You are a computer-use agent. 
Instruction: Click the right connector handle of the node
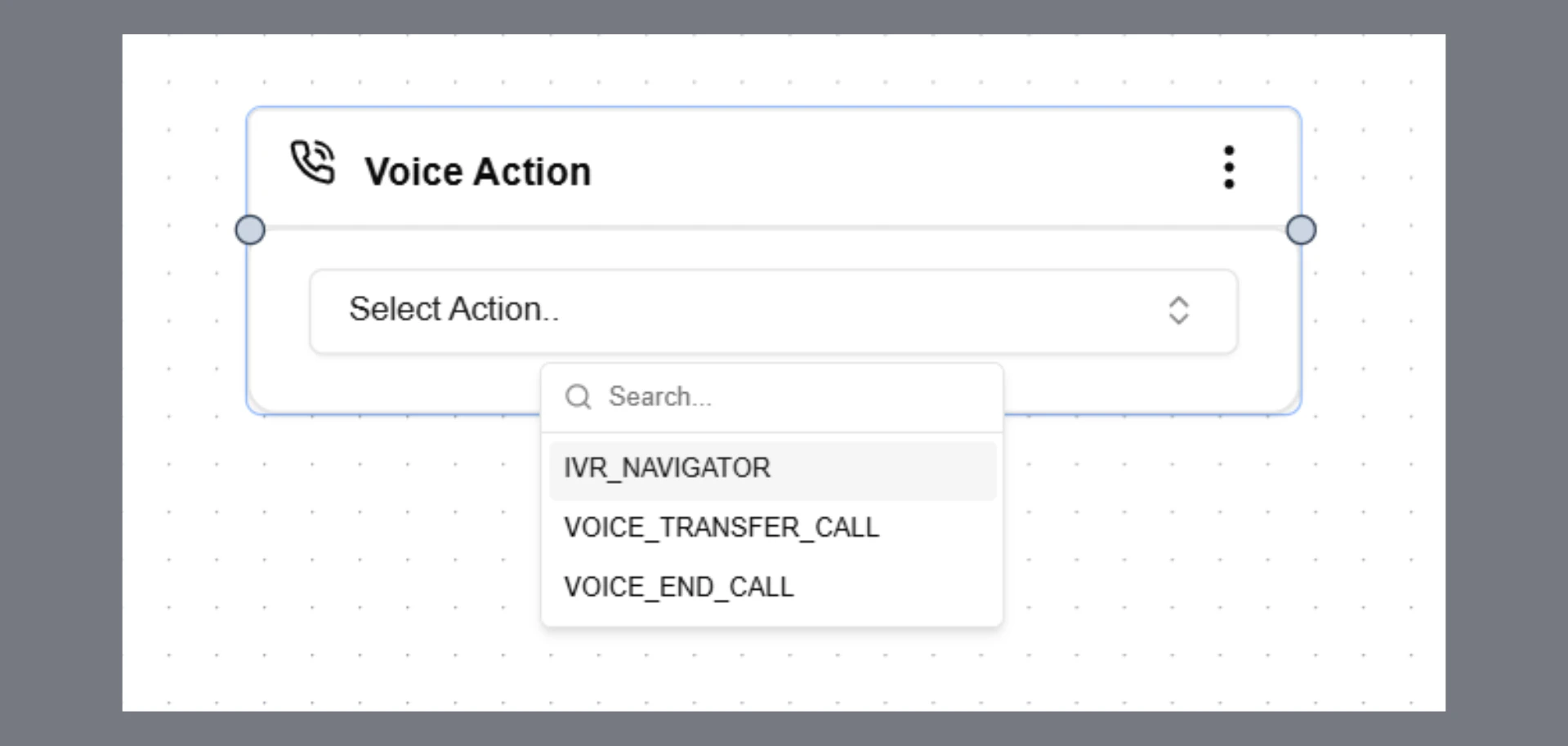pyautogui.click(x=1301, y=230)
